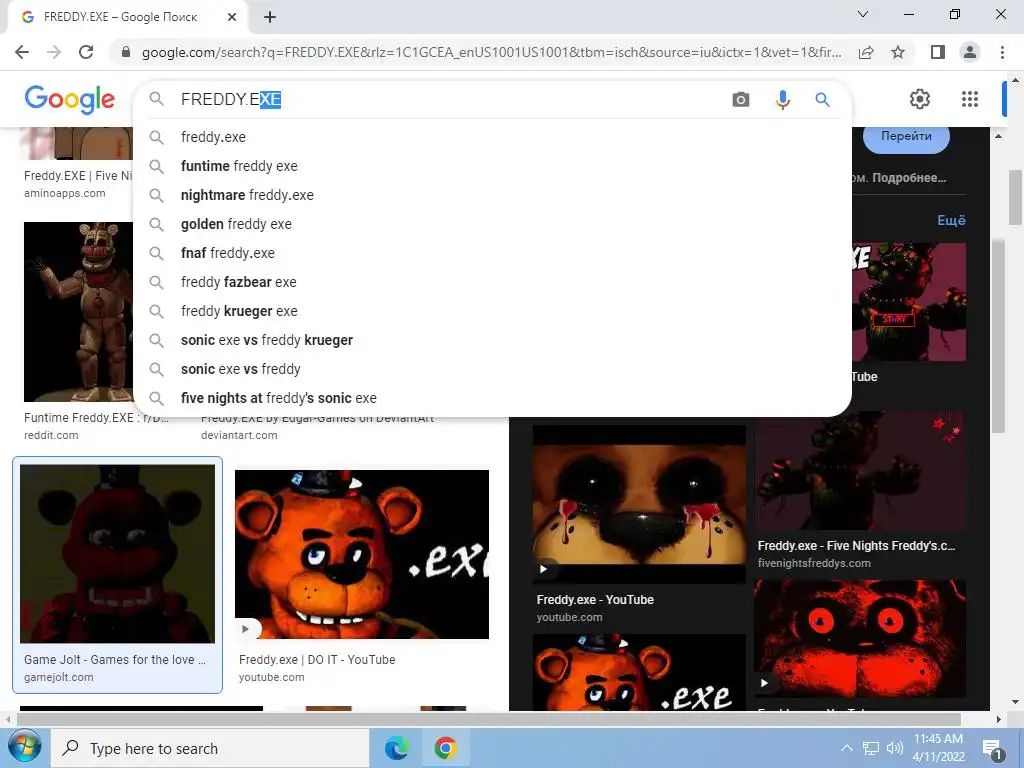This screenshot has height=768, width=1024.
Task: Choose suggestion "sonic exe vs freddy krueger"
Action: [x=492, y=340]
